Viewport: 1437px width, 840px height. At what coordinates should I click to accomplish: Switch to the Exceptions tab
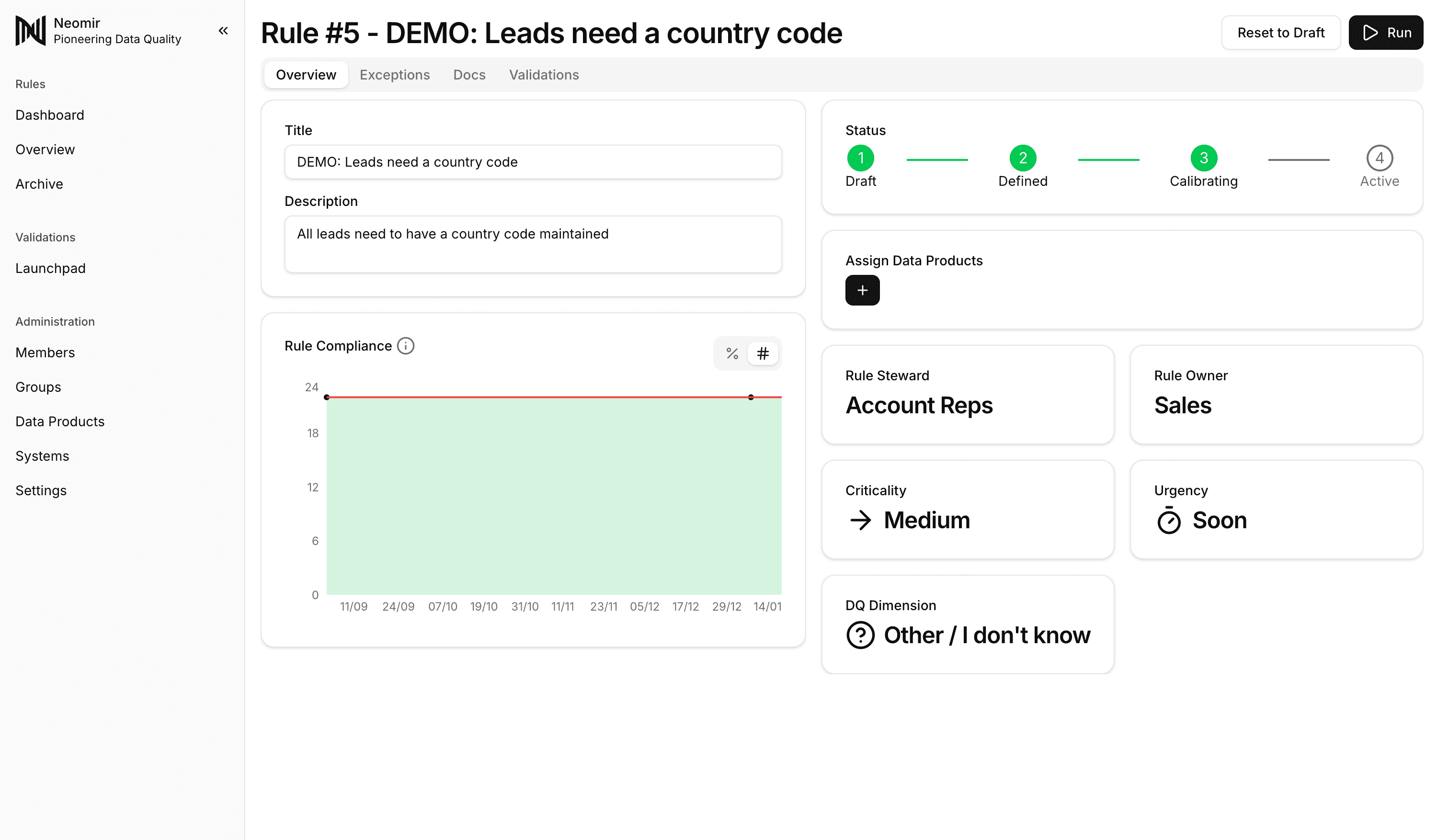[395, 74]
